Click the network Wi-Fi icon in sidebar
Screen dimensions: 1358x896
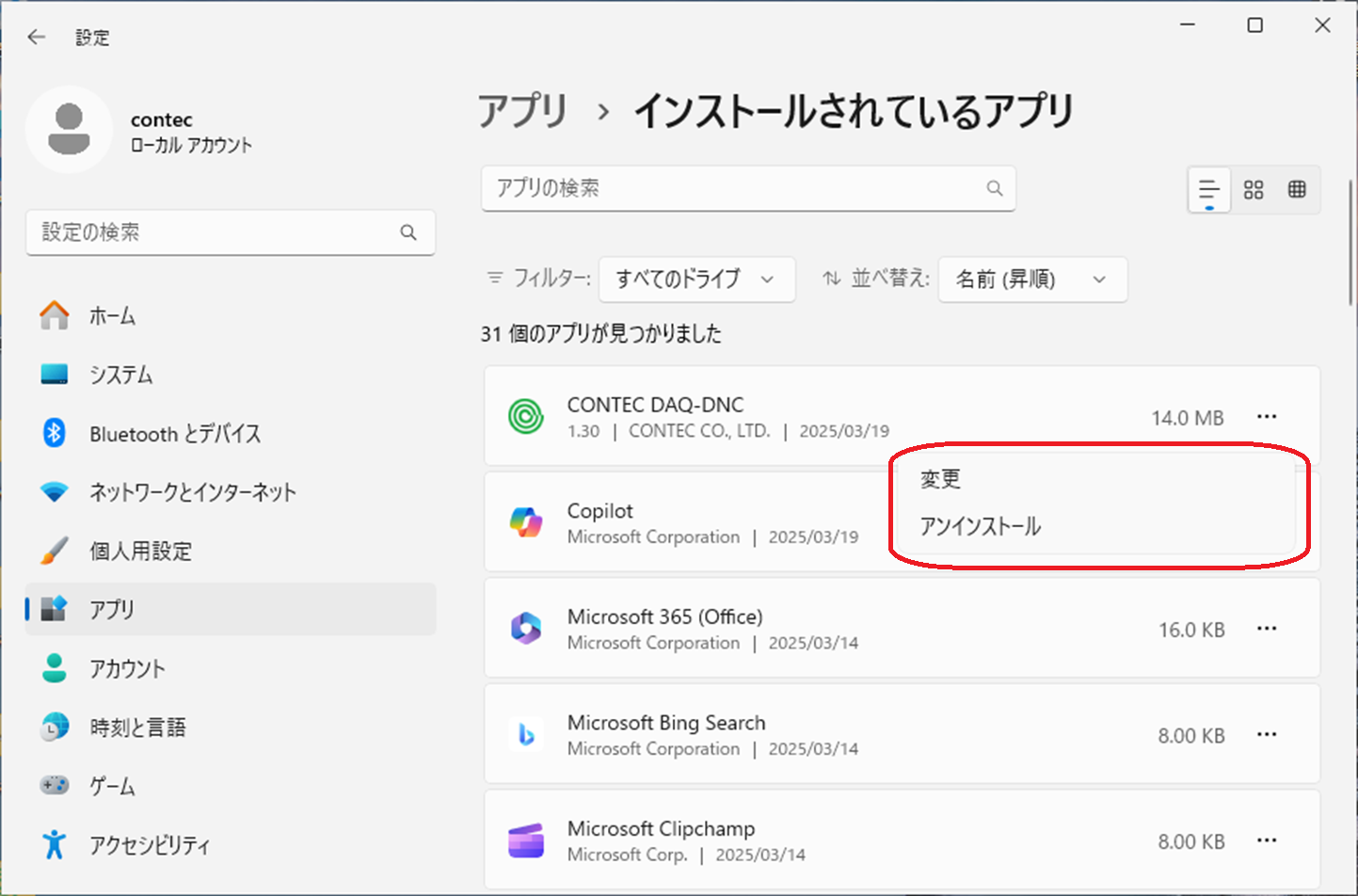click(55, 491)
